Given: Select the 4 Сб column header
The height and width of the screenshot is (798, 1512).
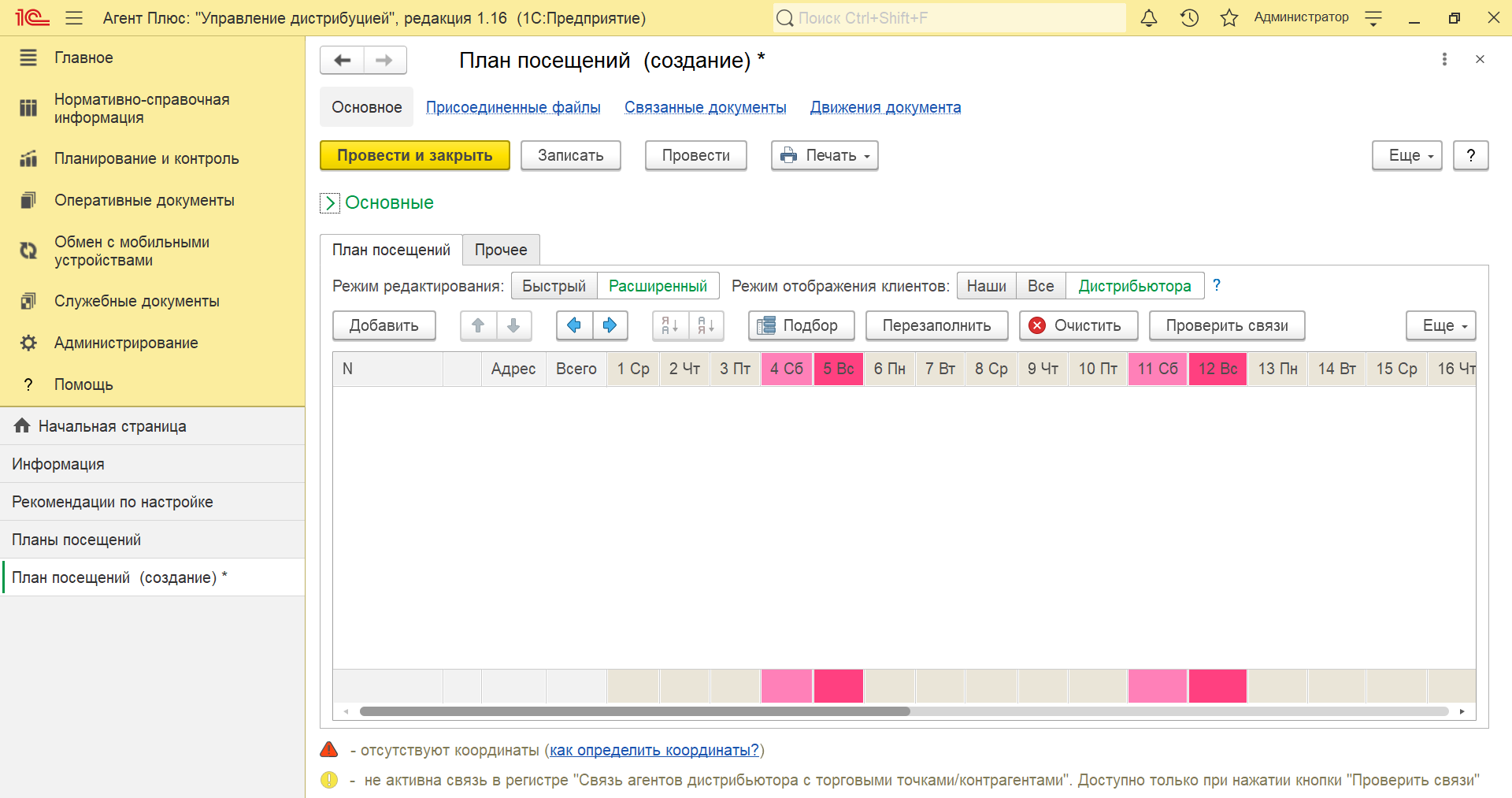Looking at the screenshot, I should coord(787,369).
